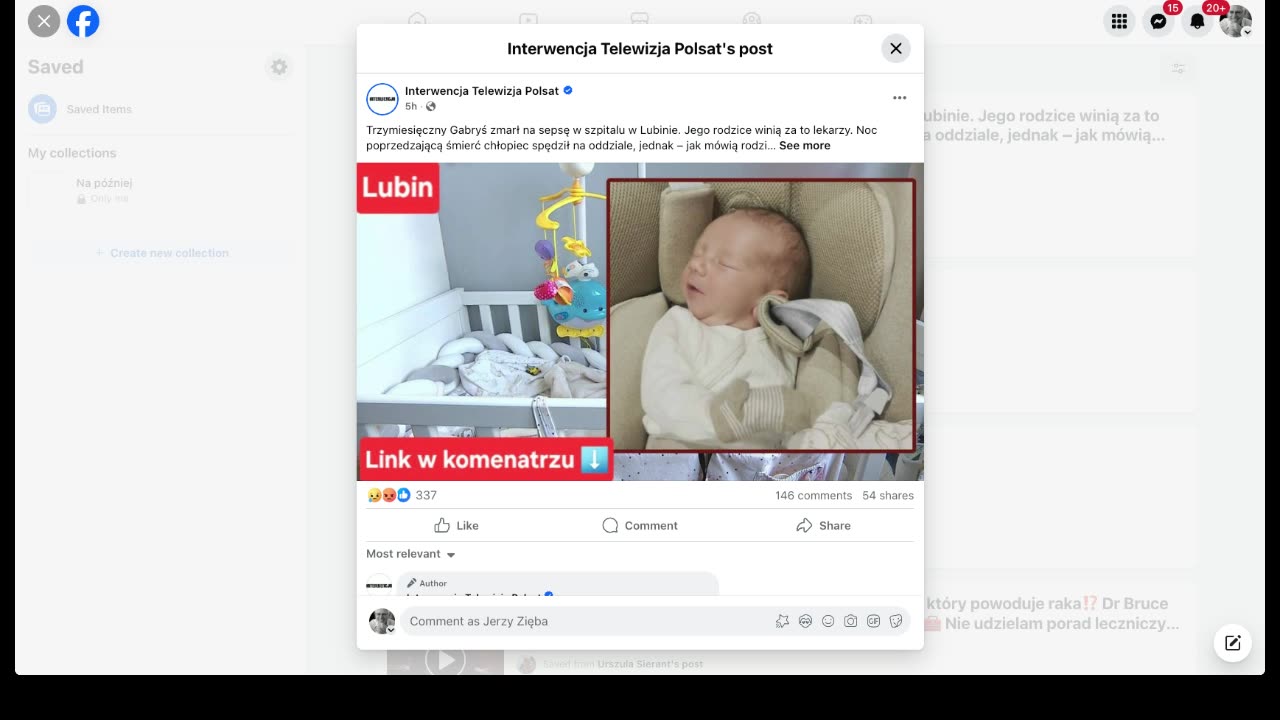Click the public audience globe icon
Viewport: 1280px width, 720px height.
431,107
